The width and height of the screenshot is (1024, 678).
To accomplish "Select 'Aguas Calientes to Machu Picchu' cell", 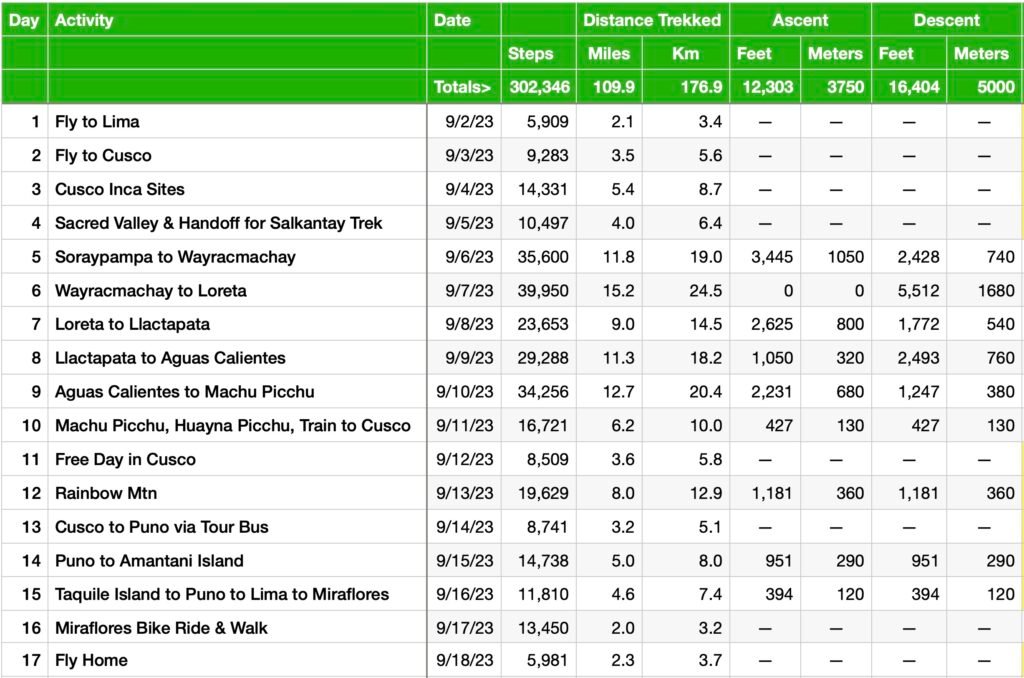I will point(237,392).
